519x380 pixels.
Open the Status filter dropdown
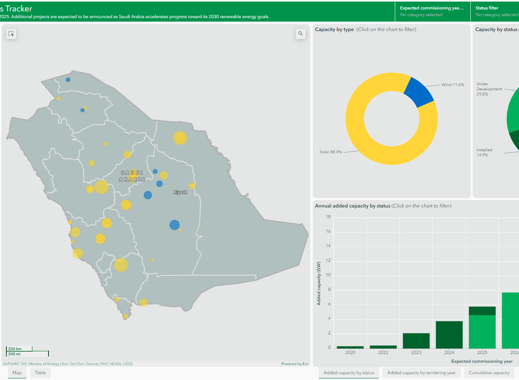pyautogui.click(x=495, y=11)
